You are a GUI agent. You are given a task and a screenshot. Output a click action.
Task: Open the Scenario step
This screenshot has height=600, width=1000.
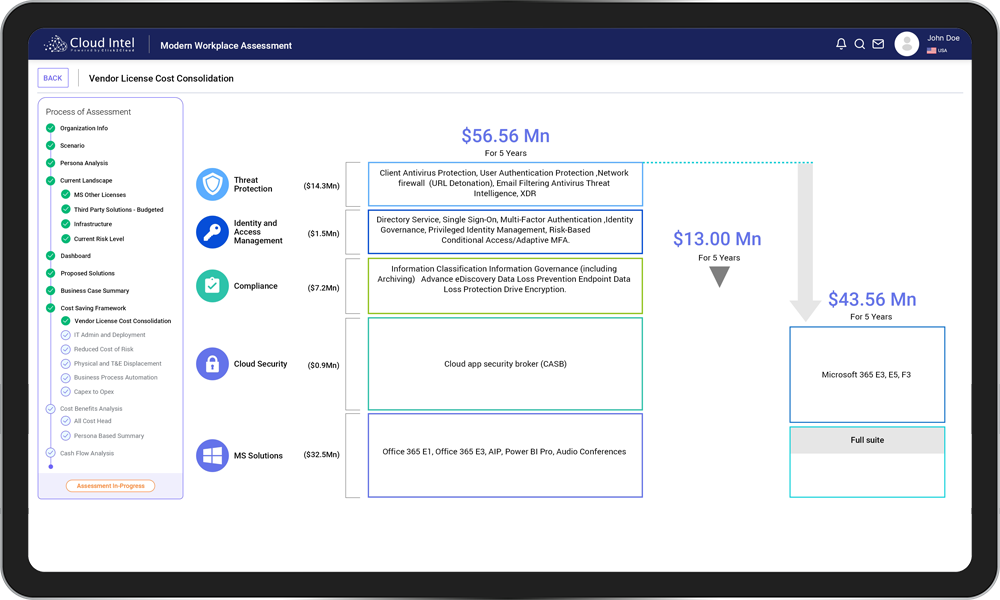pyautogui.click(x=72, y=145)
